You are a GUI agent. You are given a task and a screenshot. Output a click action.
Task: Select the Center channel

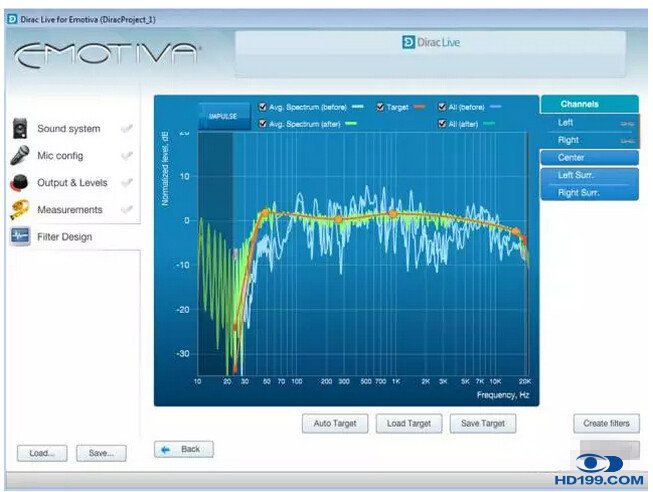click(589, 157)
